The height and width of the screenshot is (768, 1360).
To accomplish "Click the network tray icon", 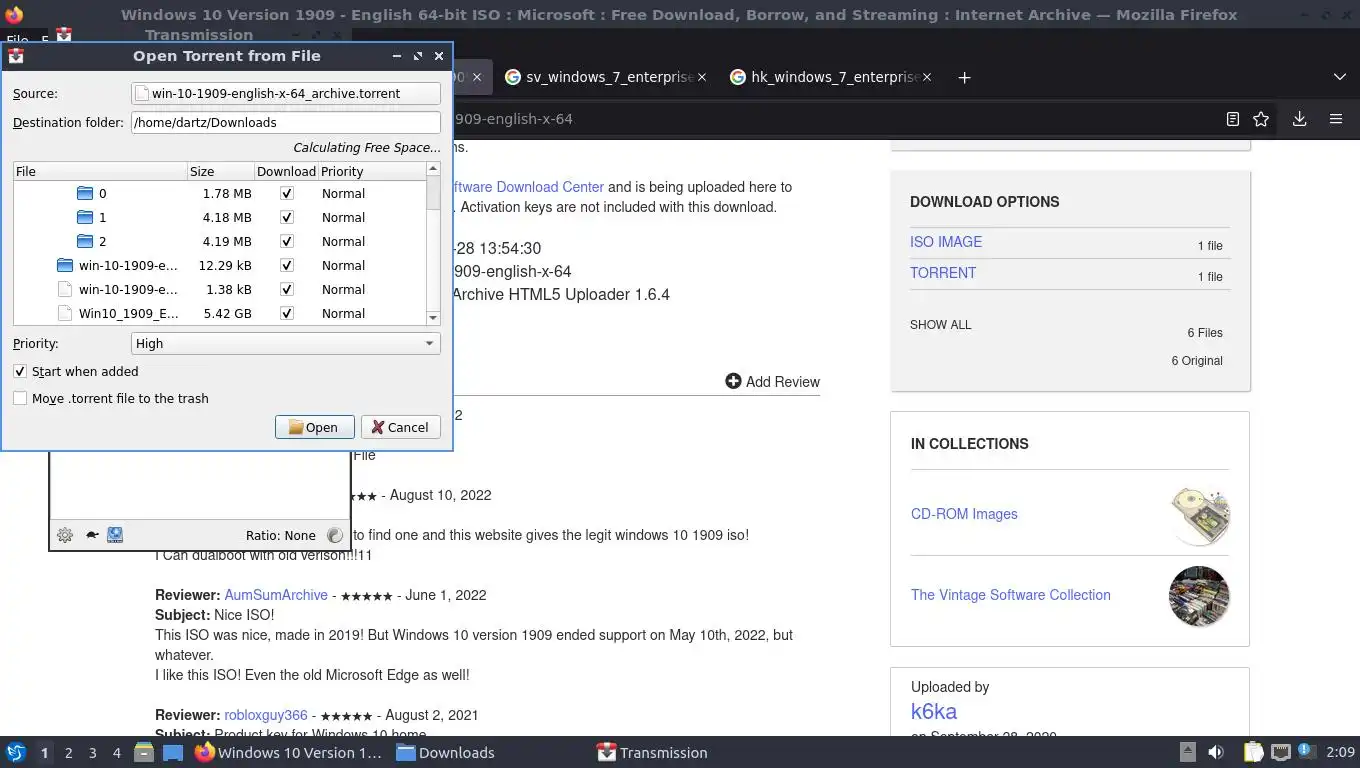I will coord(1280,752).
